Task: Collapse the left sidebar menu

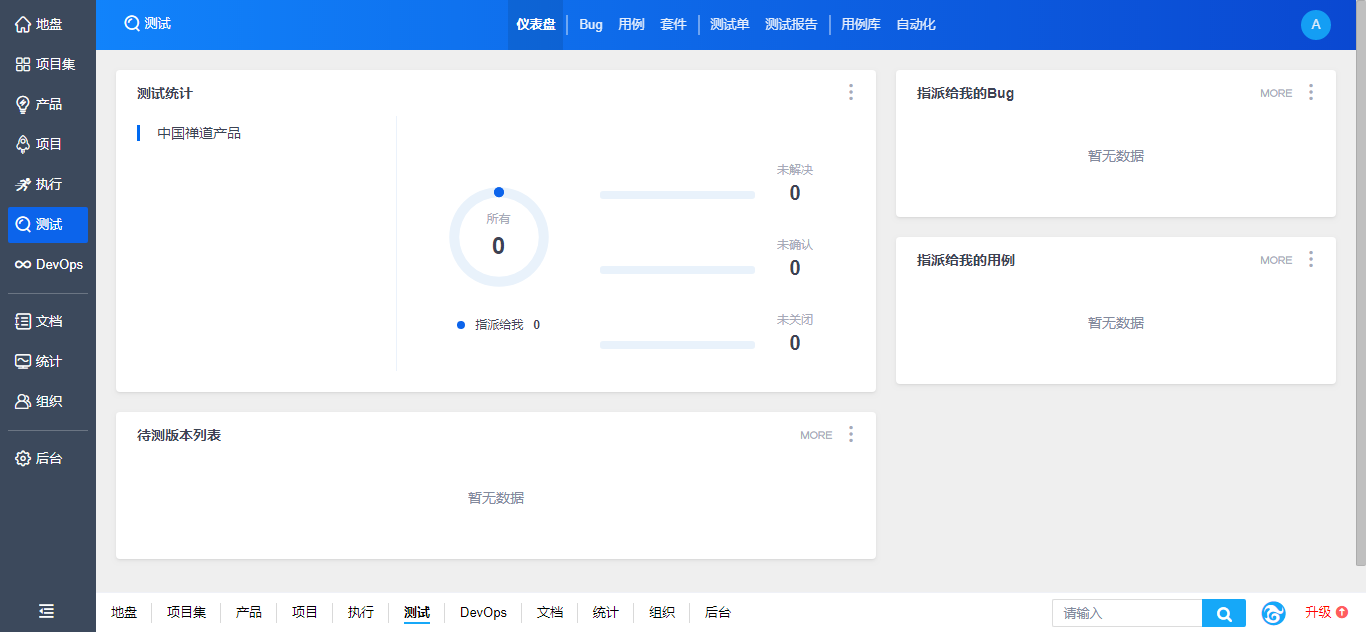Action: coord(47,611)
